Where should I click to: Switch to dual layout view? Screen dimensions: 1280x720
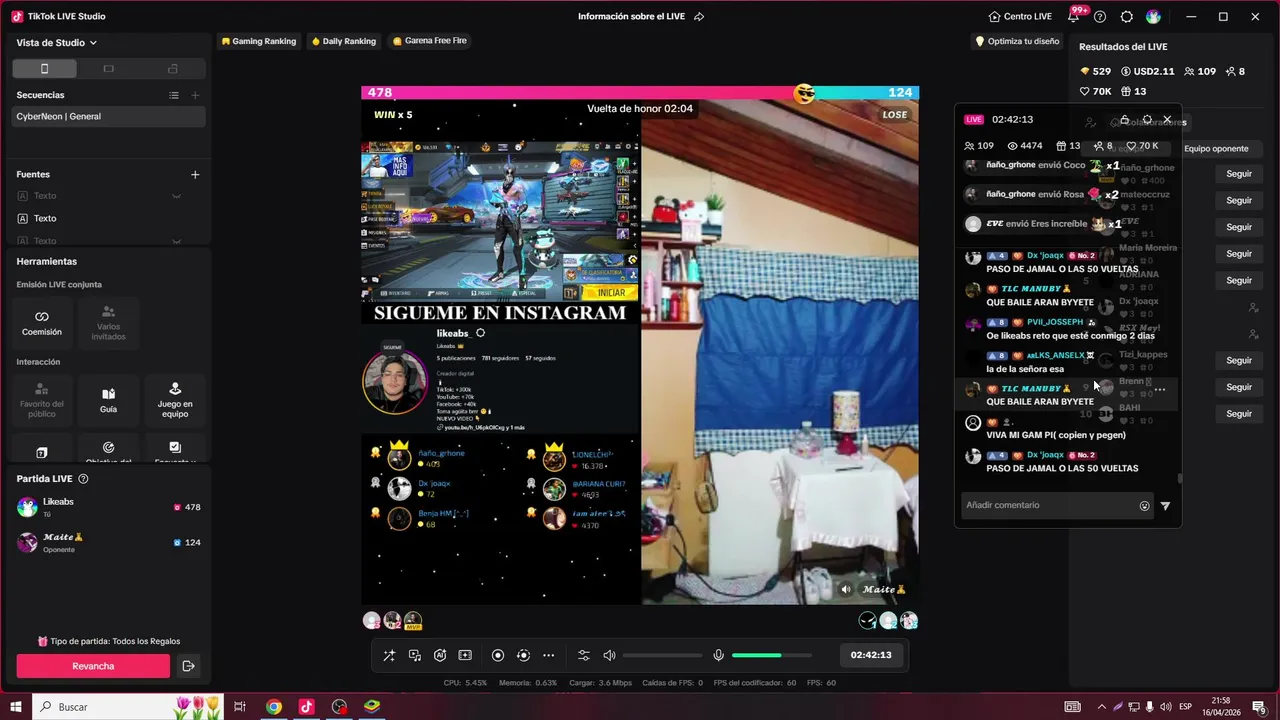(x=173, y=68)
